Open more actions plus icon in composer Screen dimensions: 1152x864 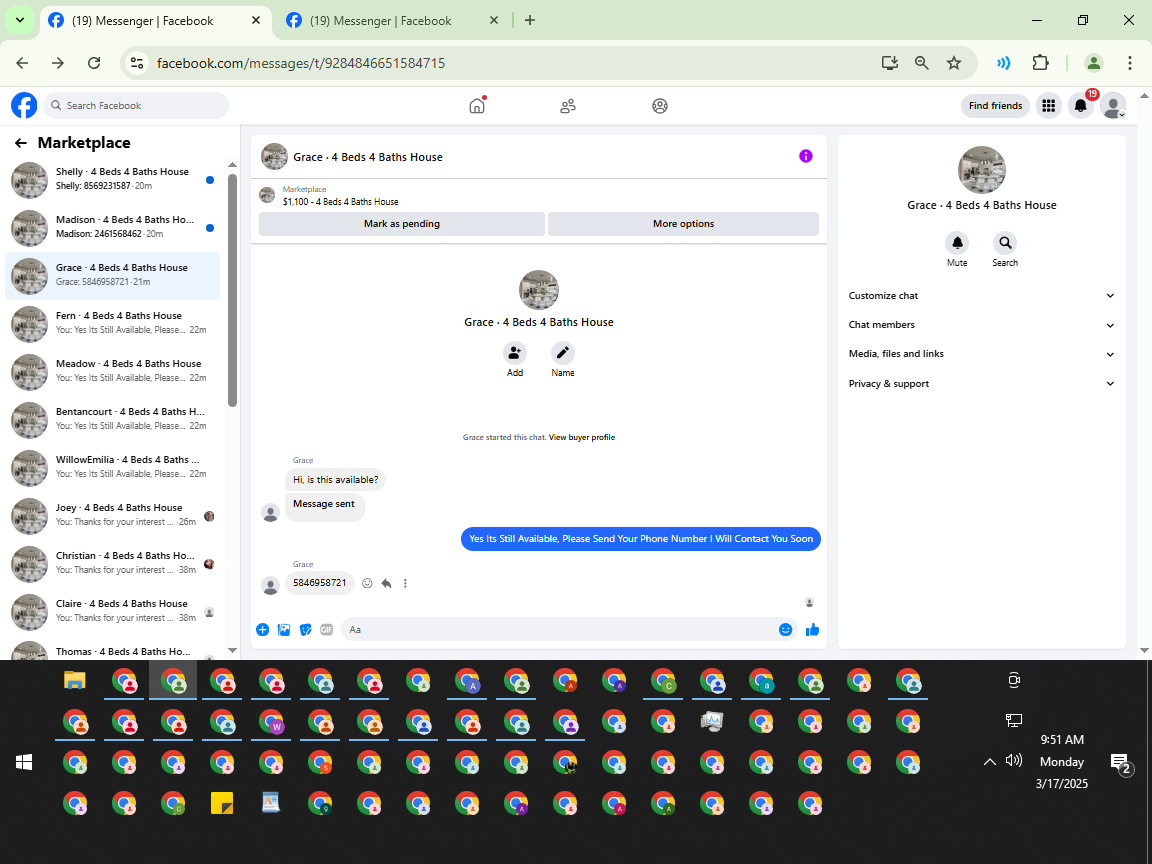[262, 630]
